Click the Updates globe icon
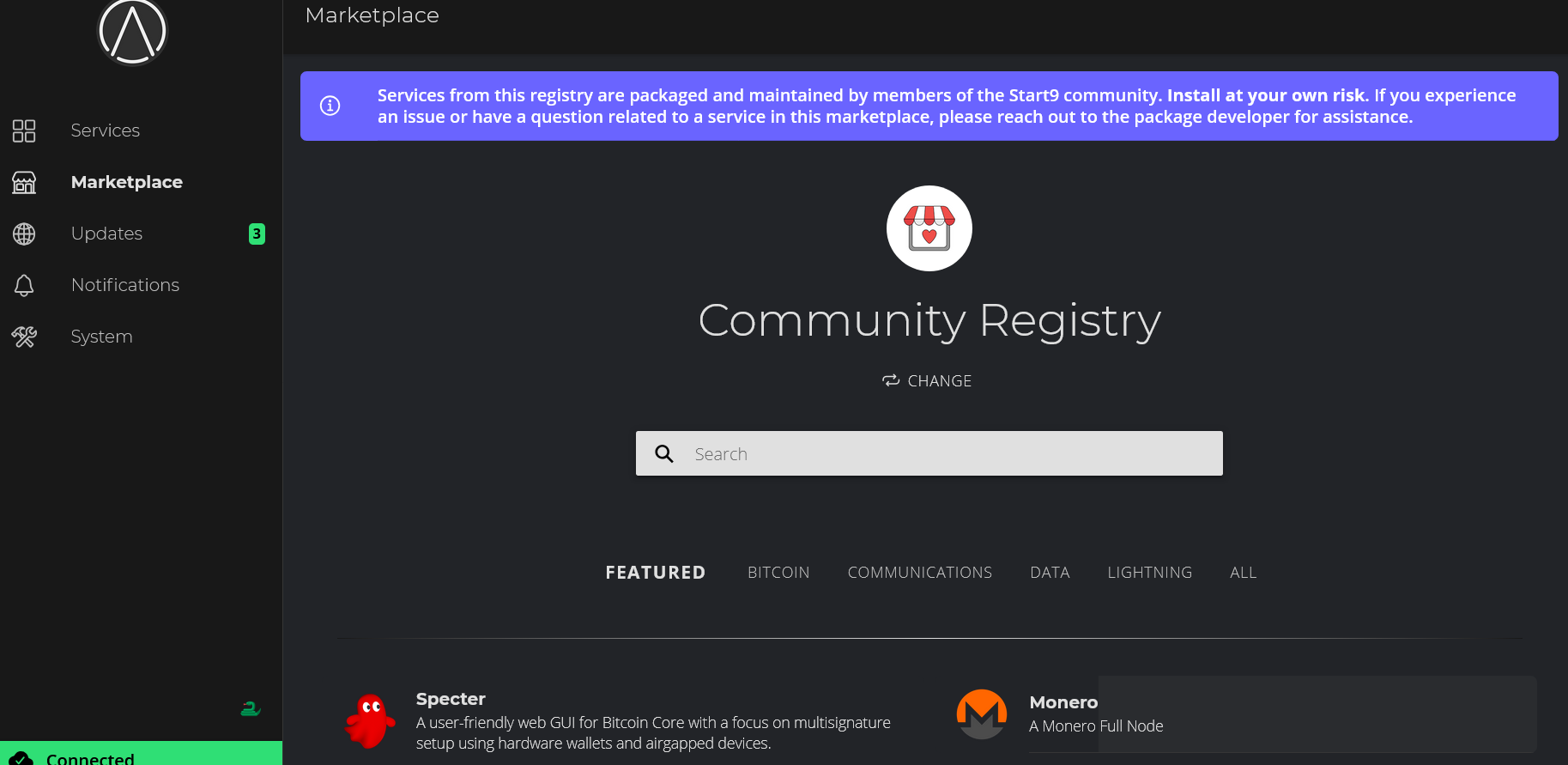Image resolution: width=1568 pixels, height=765 pixels. [24, 234]
